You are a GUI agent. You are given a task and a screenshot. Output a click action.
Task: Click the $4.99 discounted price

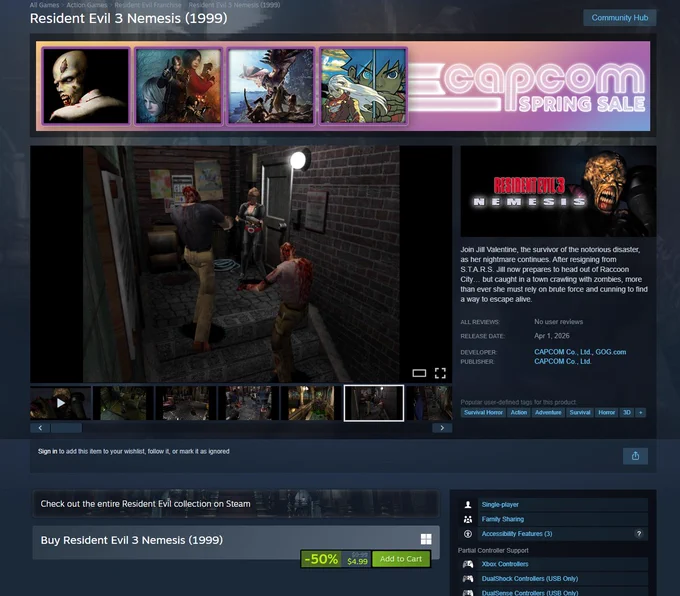[357, 561]
